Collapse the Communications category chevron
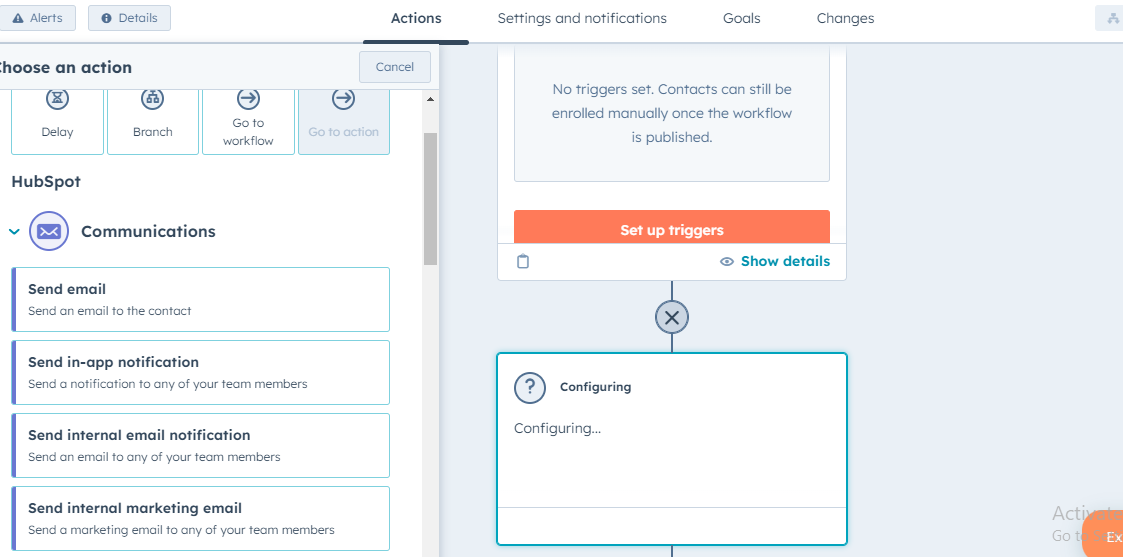Screen dimensions: 1123x557 [x=14, y=231]
